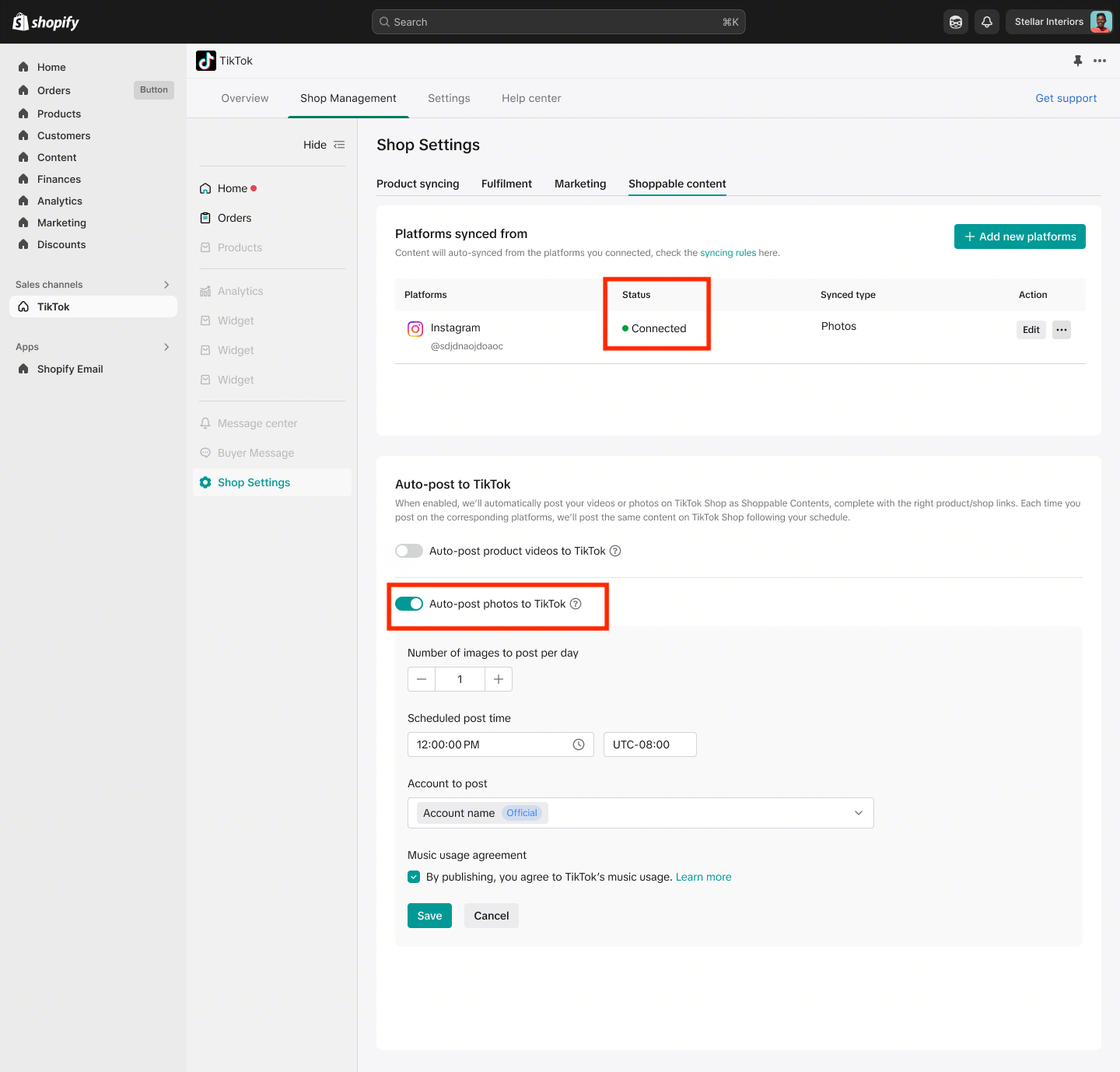This screenshot has width=1120, height=1072.
Task: Click Get support link
Action: point(1066,98)
